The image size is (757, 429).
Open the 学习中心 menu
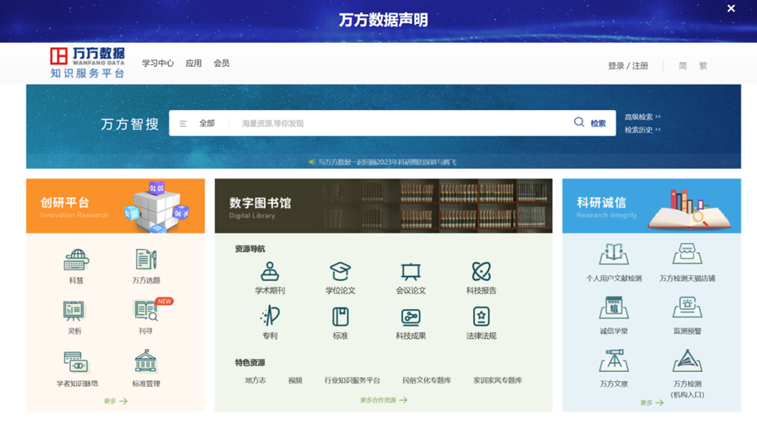157,63
